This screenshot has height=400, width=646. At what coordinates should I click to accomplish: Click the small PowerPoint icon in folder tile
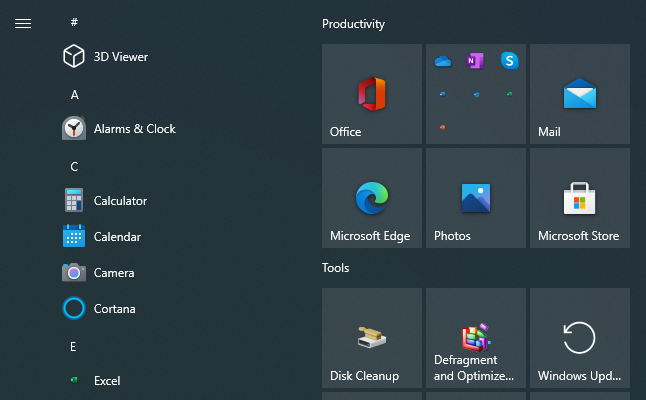(442, 127)
